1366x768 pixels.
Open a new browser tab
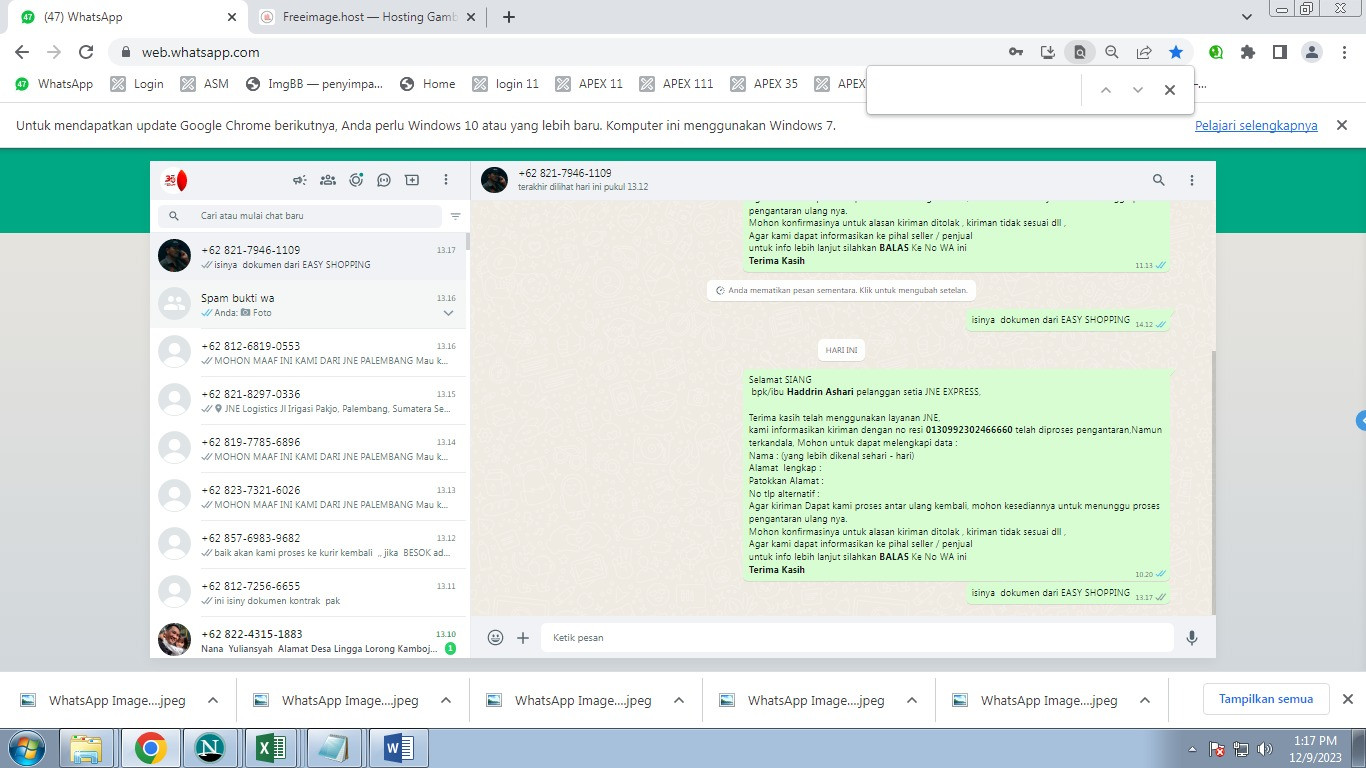click(x=509, y=17)
